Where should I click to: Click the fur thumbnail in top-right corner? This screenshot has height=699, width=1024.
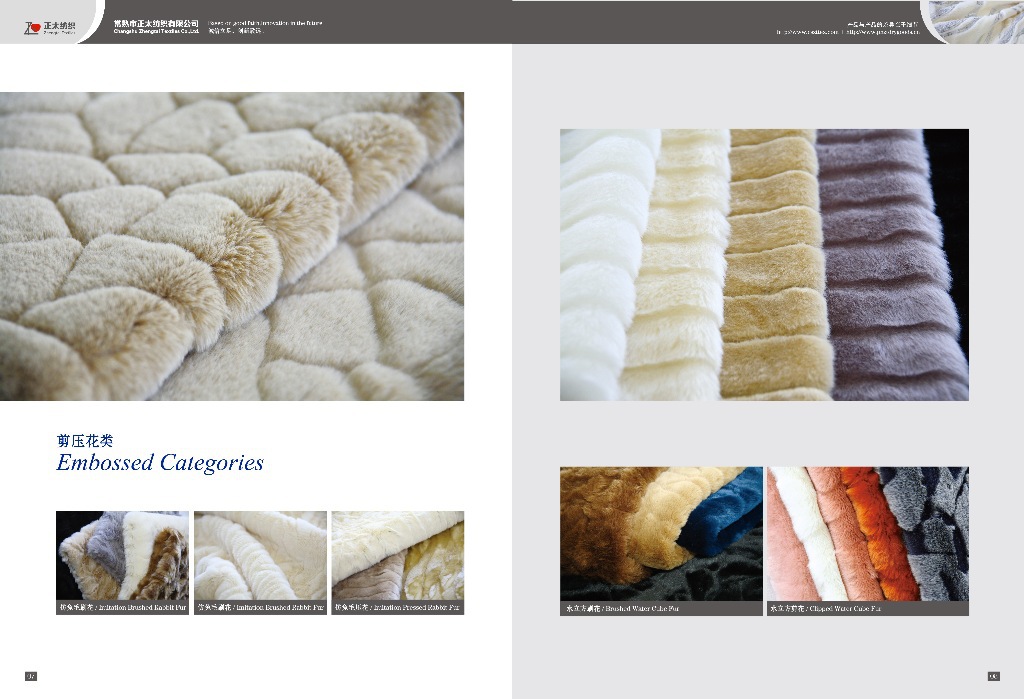pyautogui.click(x=975, y=22)
